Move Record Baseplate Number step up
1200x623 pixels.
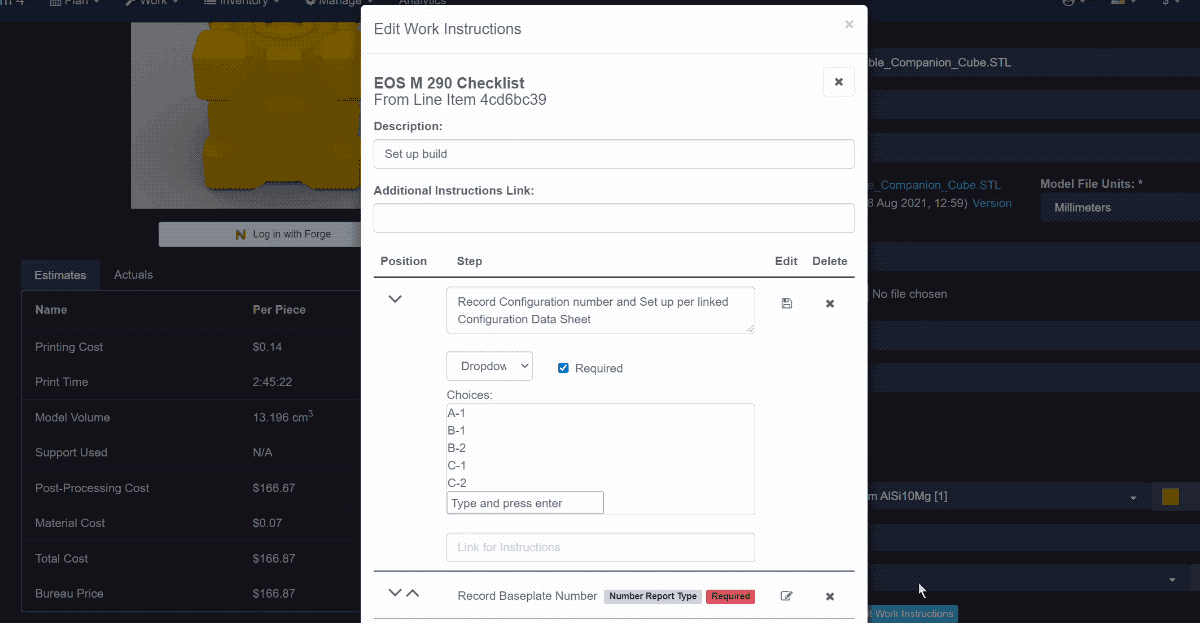coord(413,593)
